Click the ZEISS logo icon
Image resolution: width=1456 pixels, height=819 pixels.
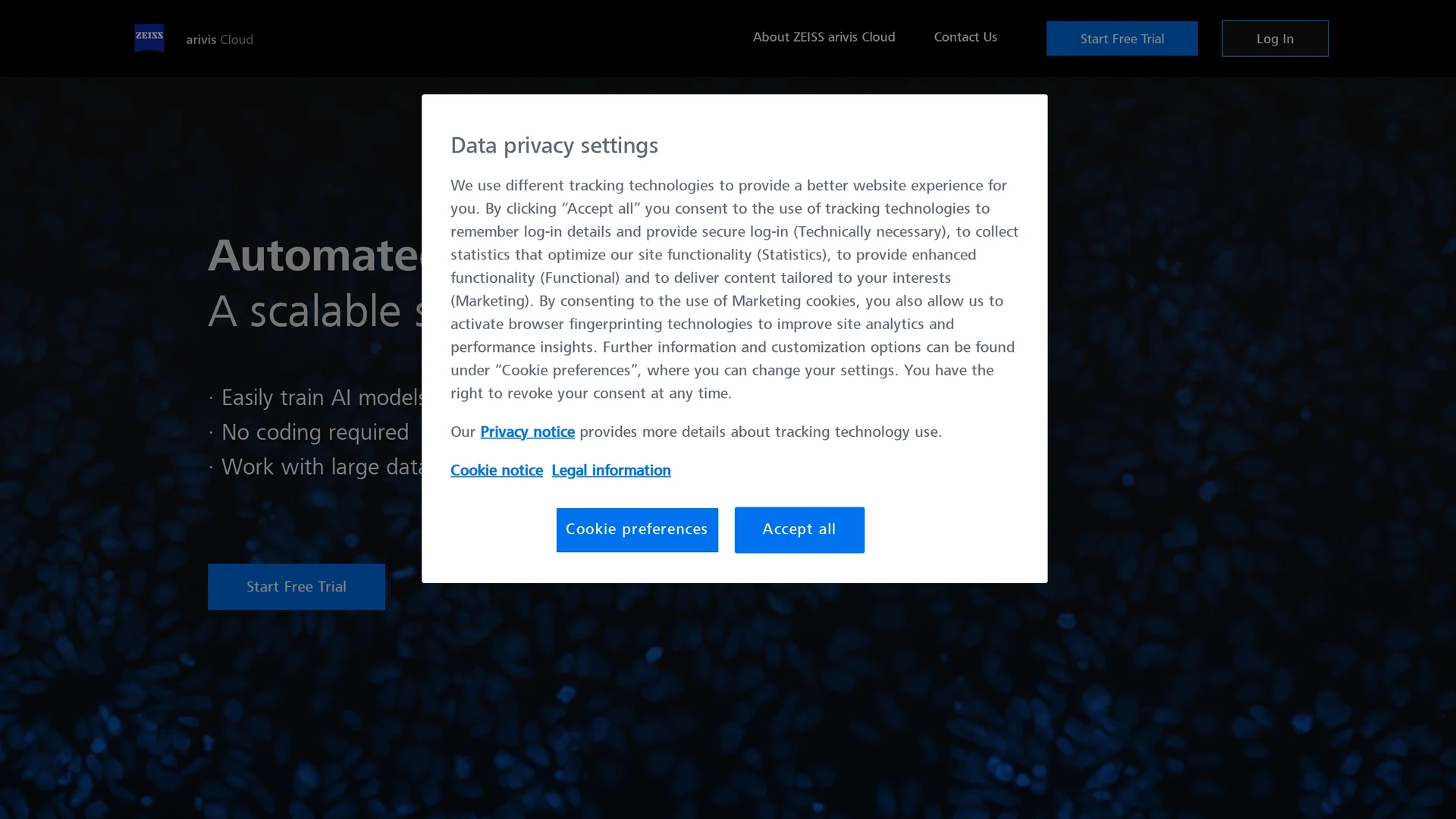[x=149, y=38]
